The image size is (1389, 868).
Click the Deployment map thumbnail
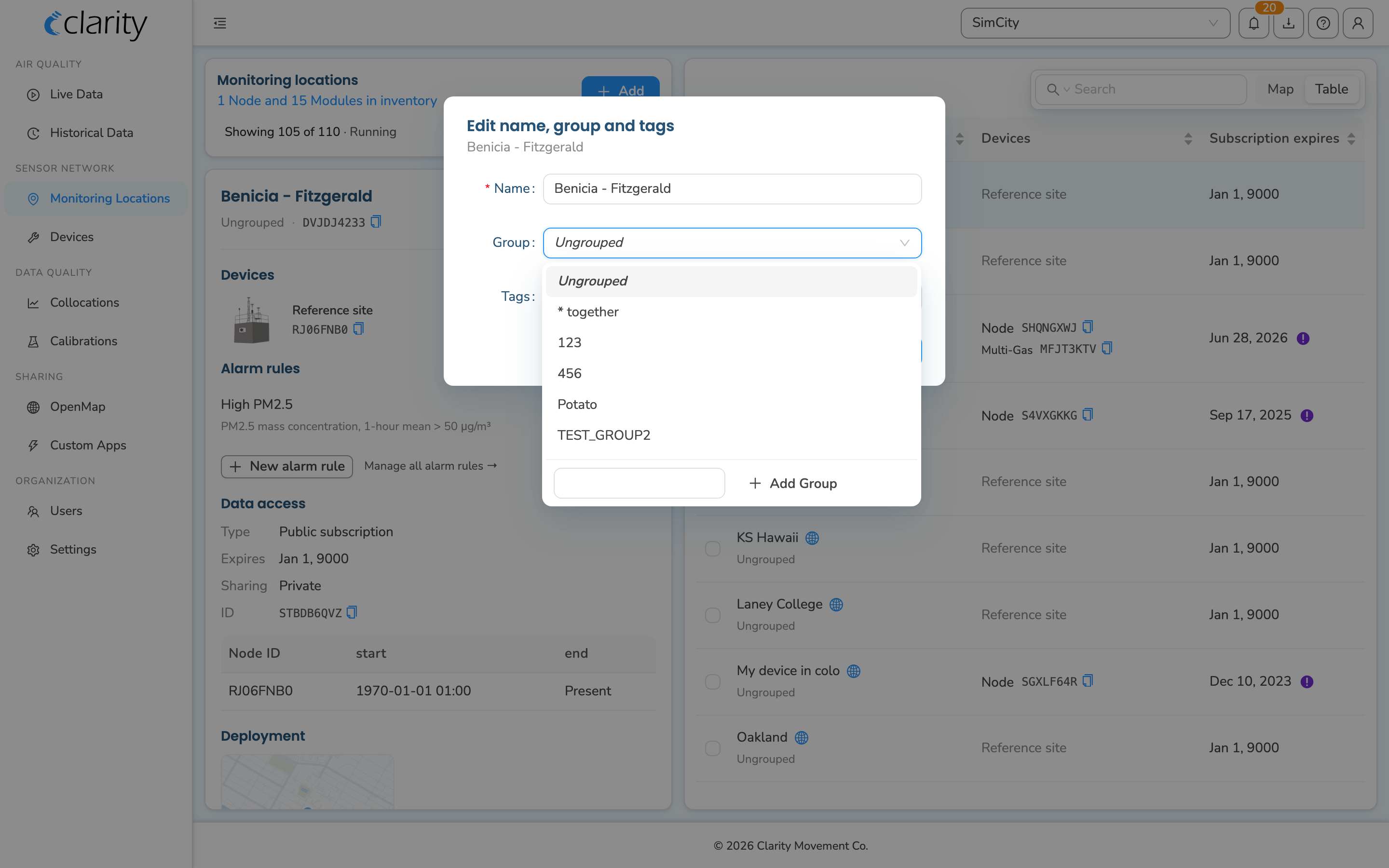tap(308, 782)
